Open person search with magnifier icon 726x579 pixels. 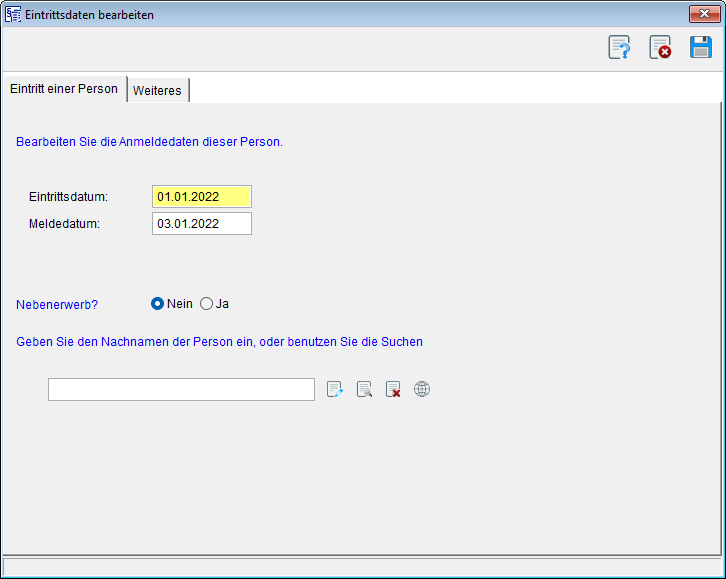tap(364, 390)
